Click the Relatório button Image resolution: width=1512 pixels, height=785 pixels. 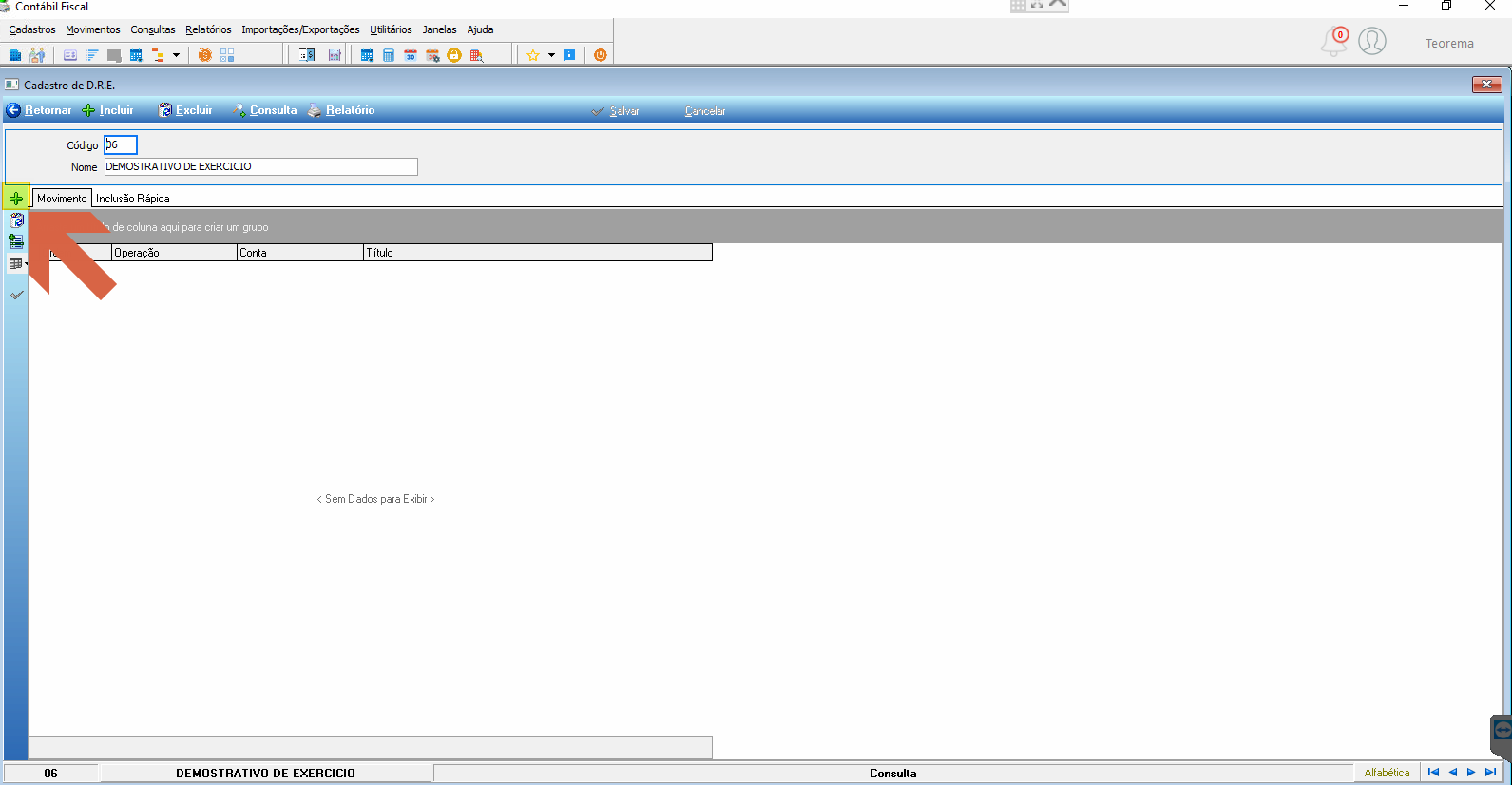tap(341, 110)
